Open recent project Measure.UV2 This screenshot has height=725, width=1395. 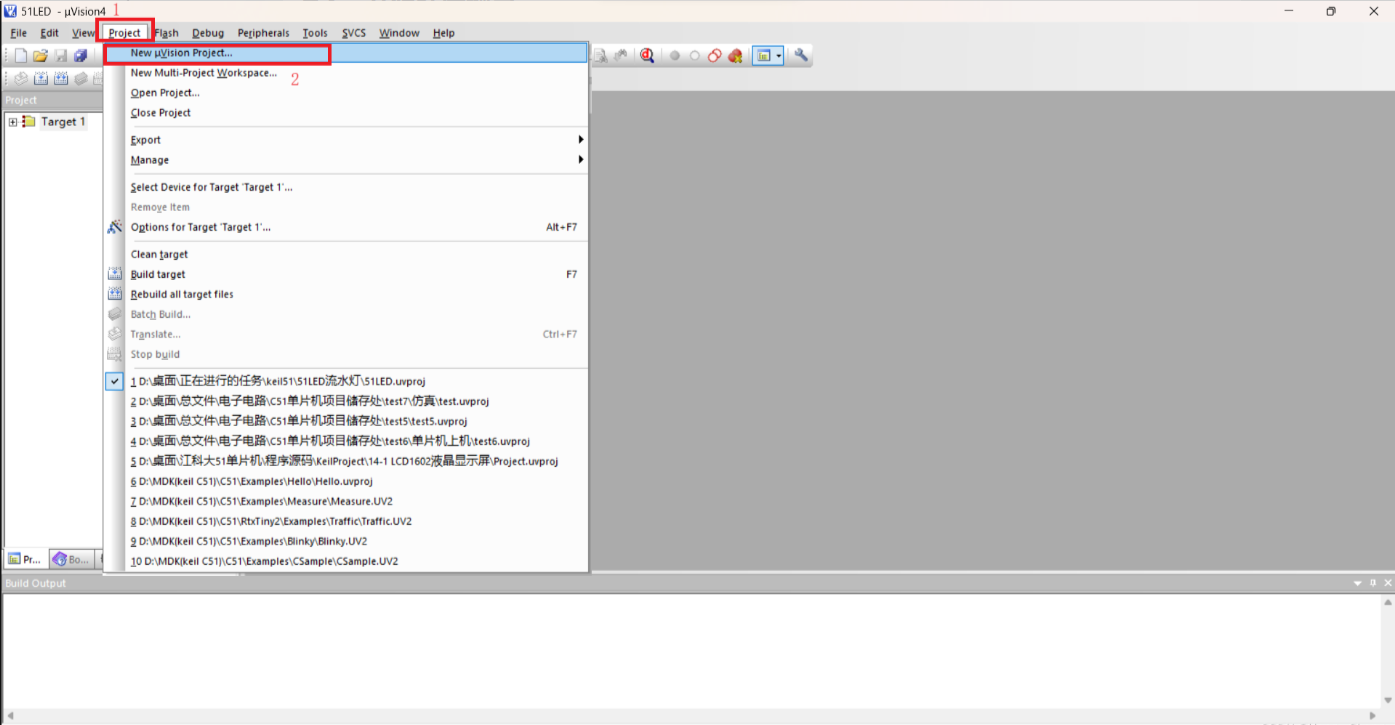pyautogui.click(x=346, y=501)
